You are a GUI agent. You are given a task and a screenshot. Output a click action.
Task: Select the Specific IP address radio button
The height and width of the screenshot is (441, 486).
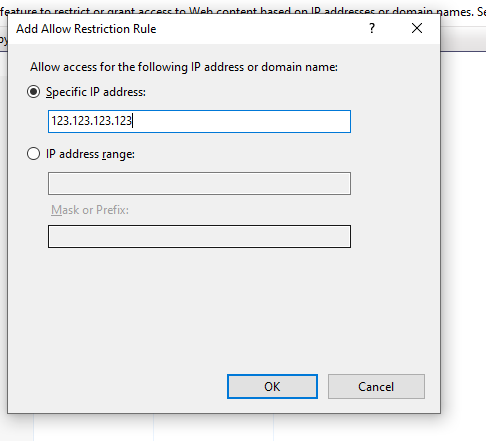33,92
